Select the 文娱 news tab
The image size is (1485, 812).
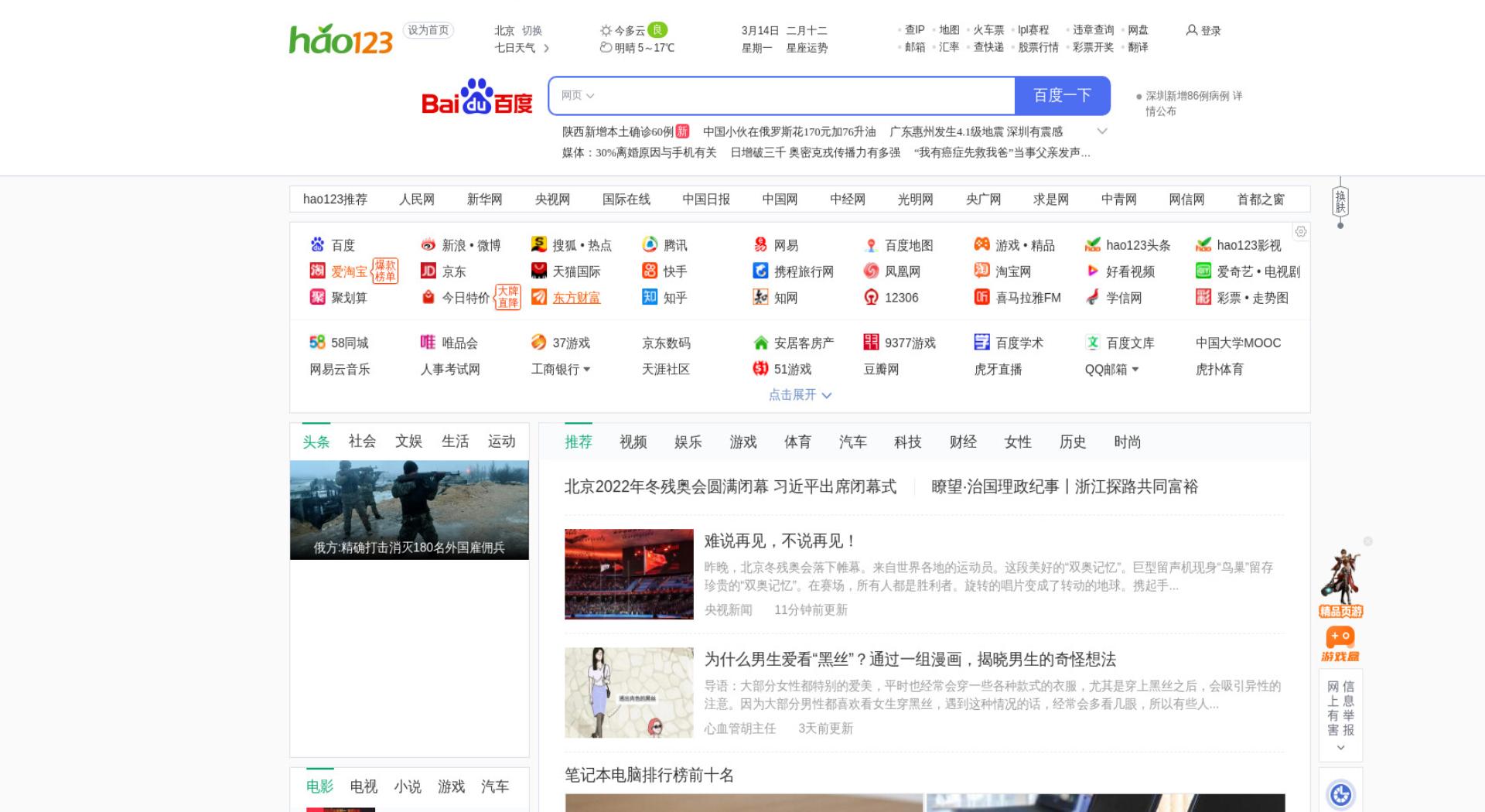(x=408, y=441)
